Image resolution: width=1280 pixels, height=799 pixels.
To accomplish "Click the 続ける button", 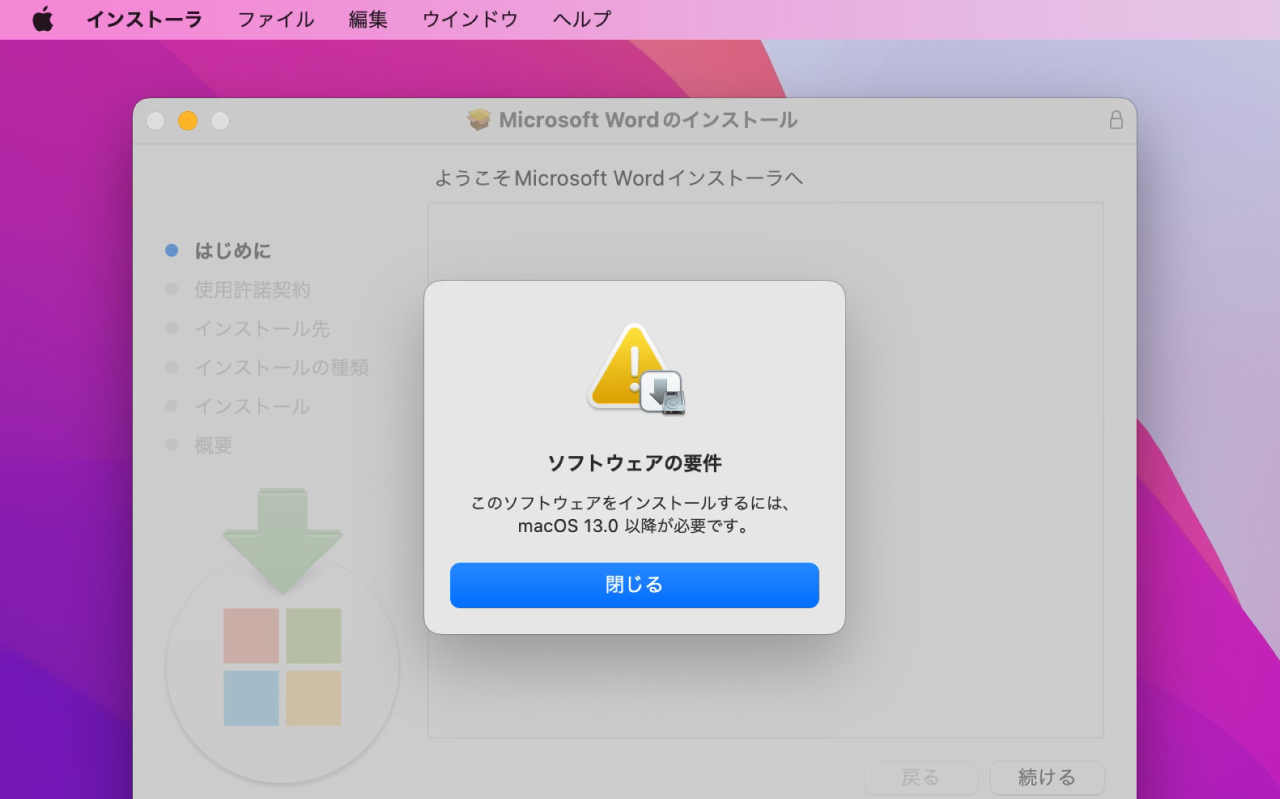I will click(1047, 777).
